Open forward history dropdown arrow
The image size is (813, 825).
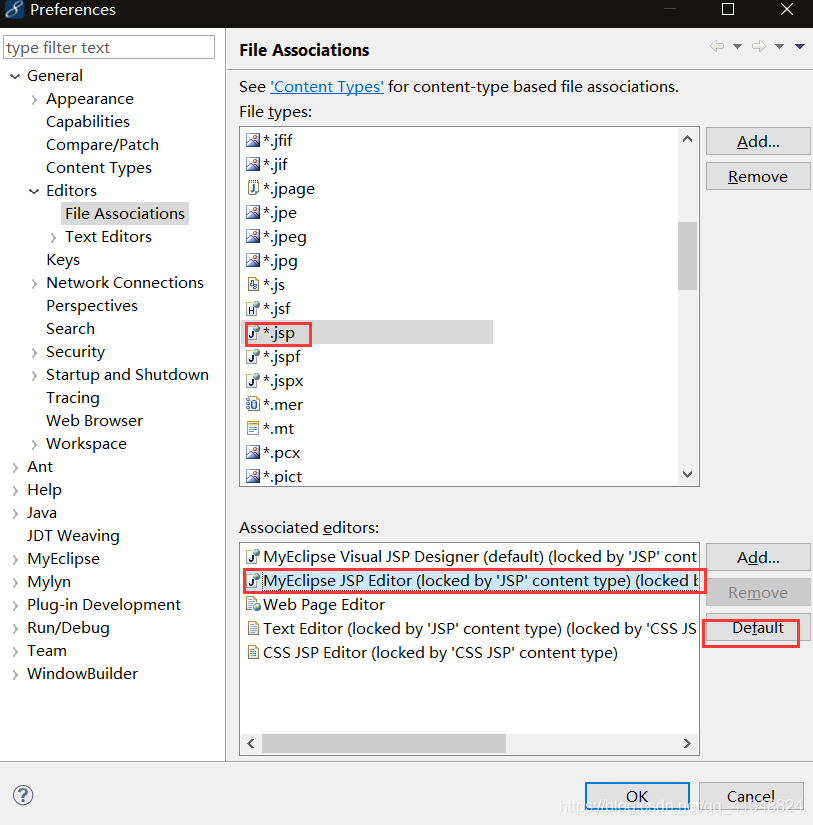click(x=779, y=46)
